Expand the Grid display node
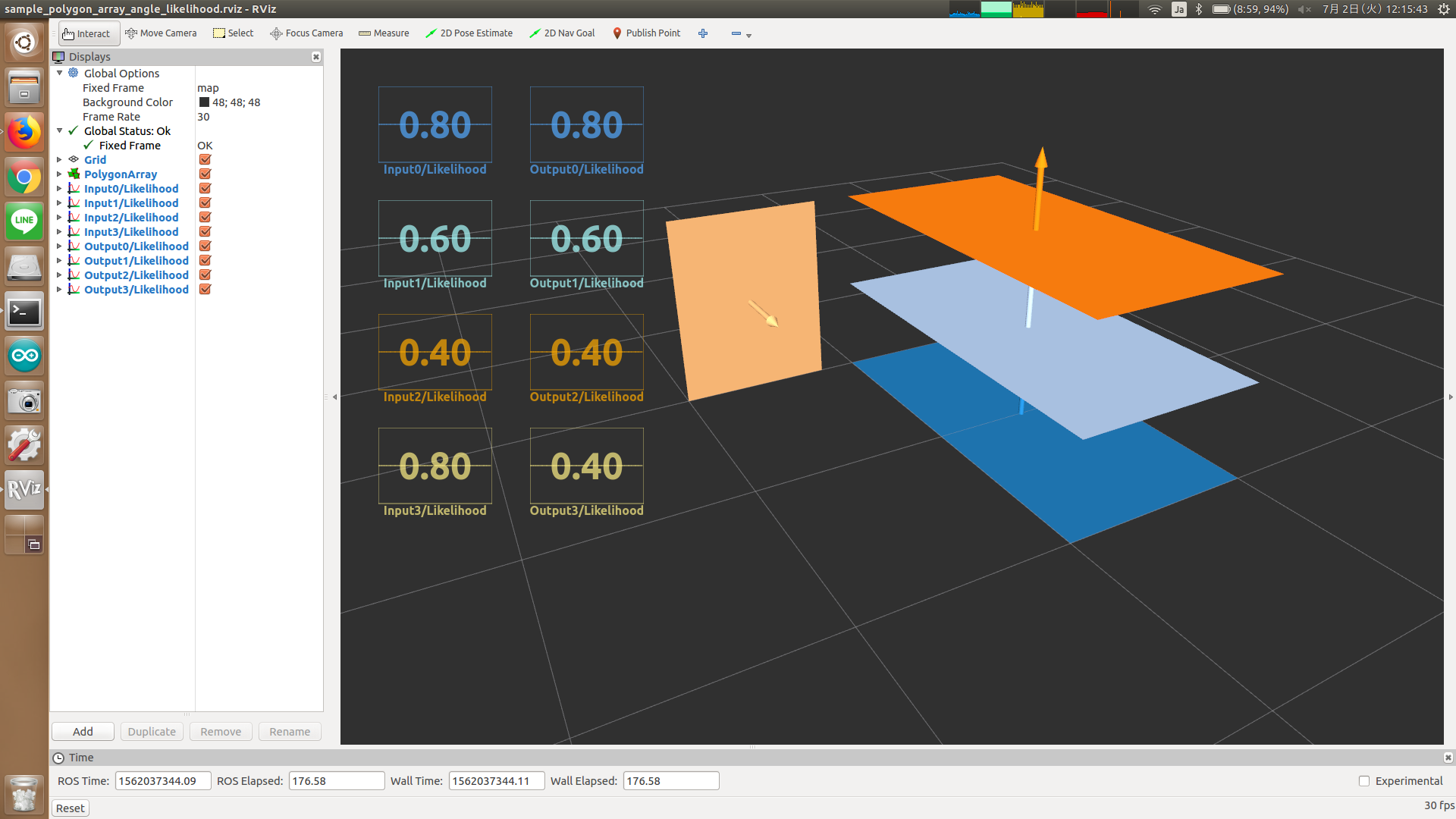 [x=60, y=159]
